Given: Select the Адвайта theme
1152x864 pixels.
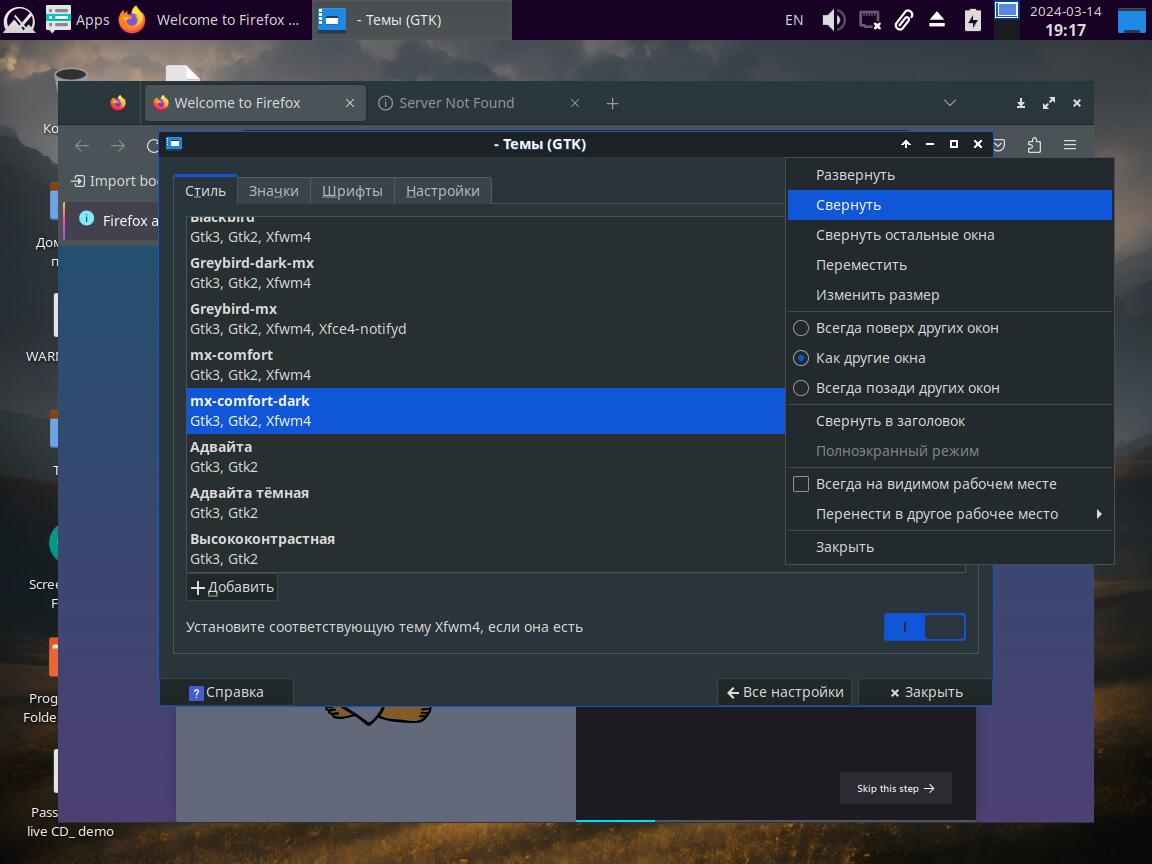Looking at the screenshot, I should tap(486, 457).
